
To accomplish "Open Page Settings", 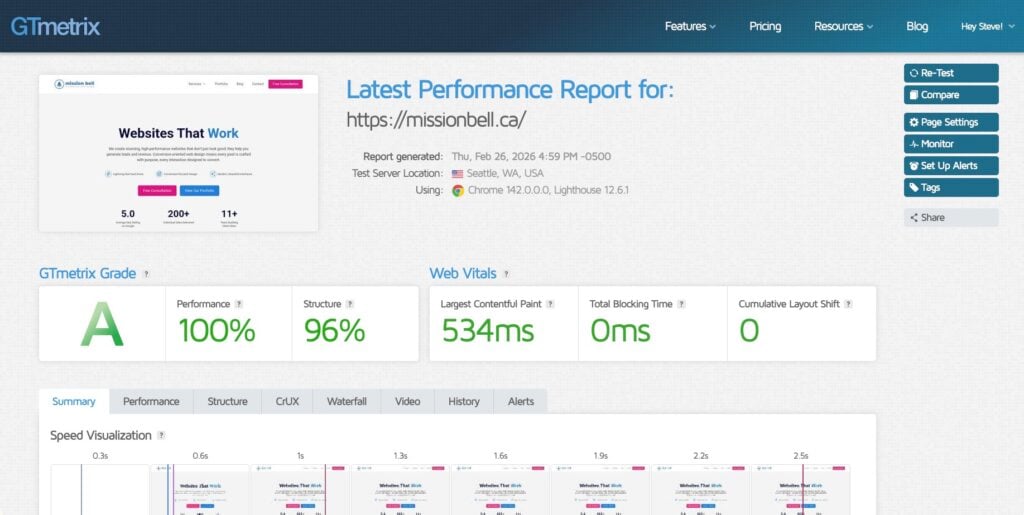I will (950, 122).
